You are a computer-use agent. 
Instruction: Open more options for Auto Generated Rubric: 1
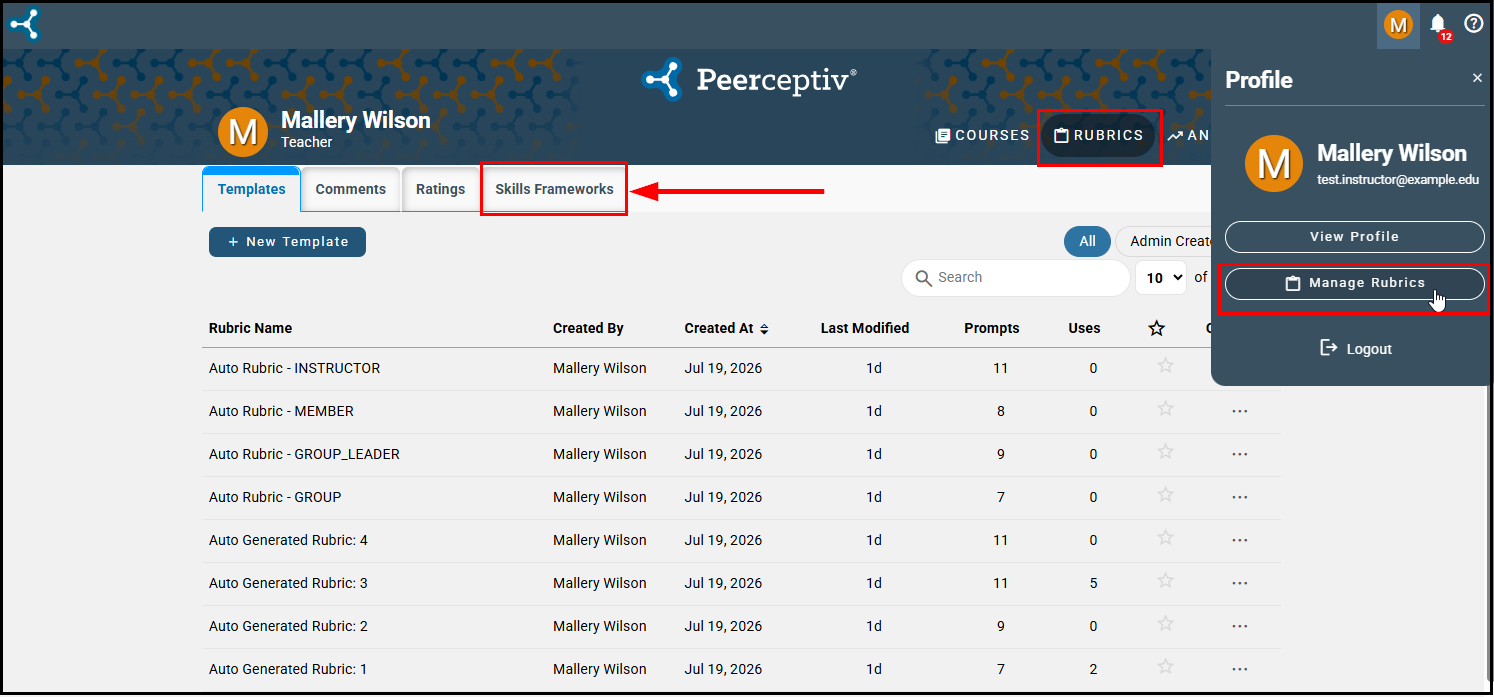tap(1240, 669)
